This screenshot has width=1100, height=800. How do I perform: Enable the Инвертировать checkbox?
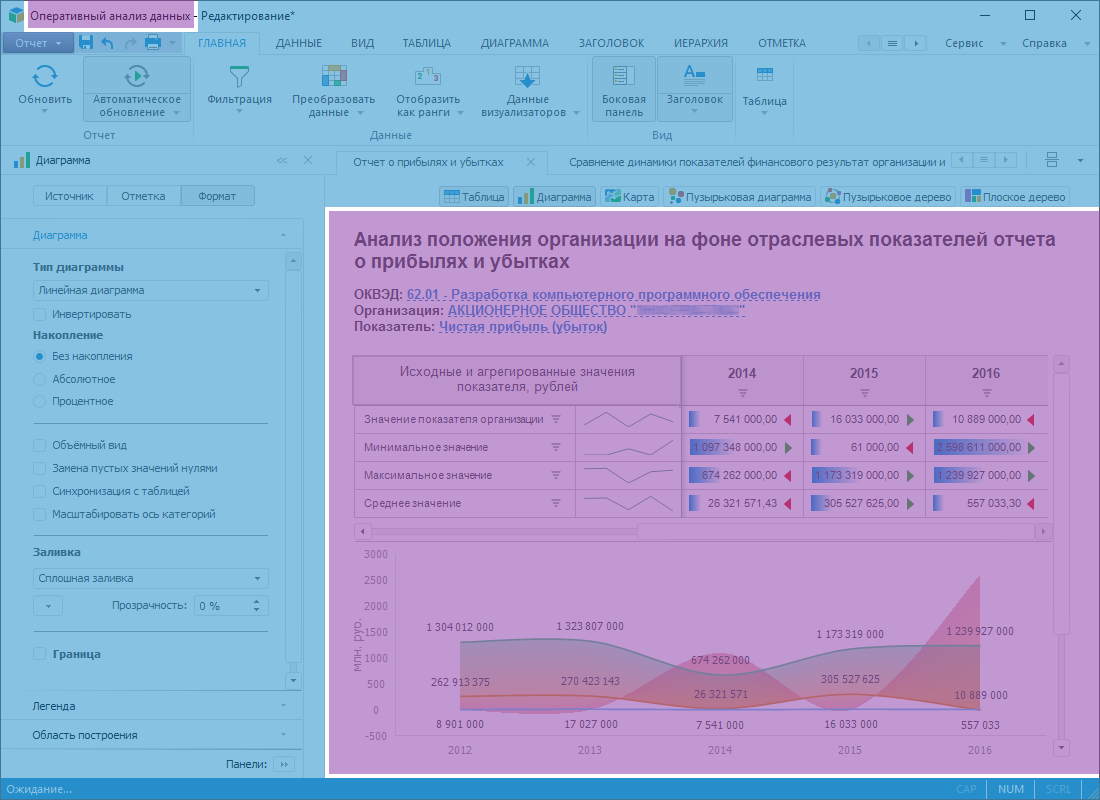[40, 314]
